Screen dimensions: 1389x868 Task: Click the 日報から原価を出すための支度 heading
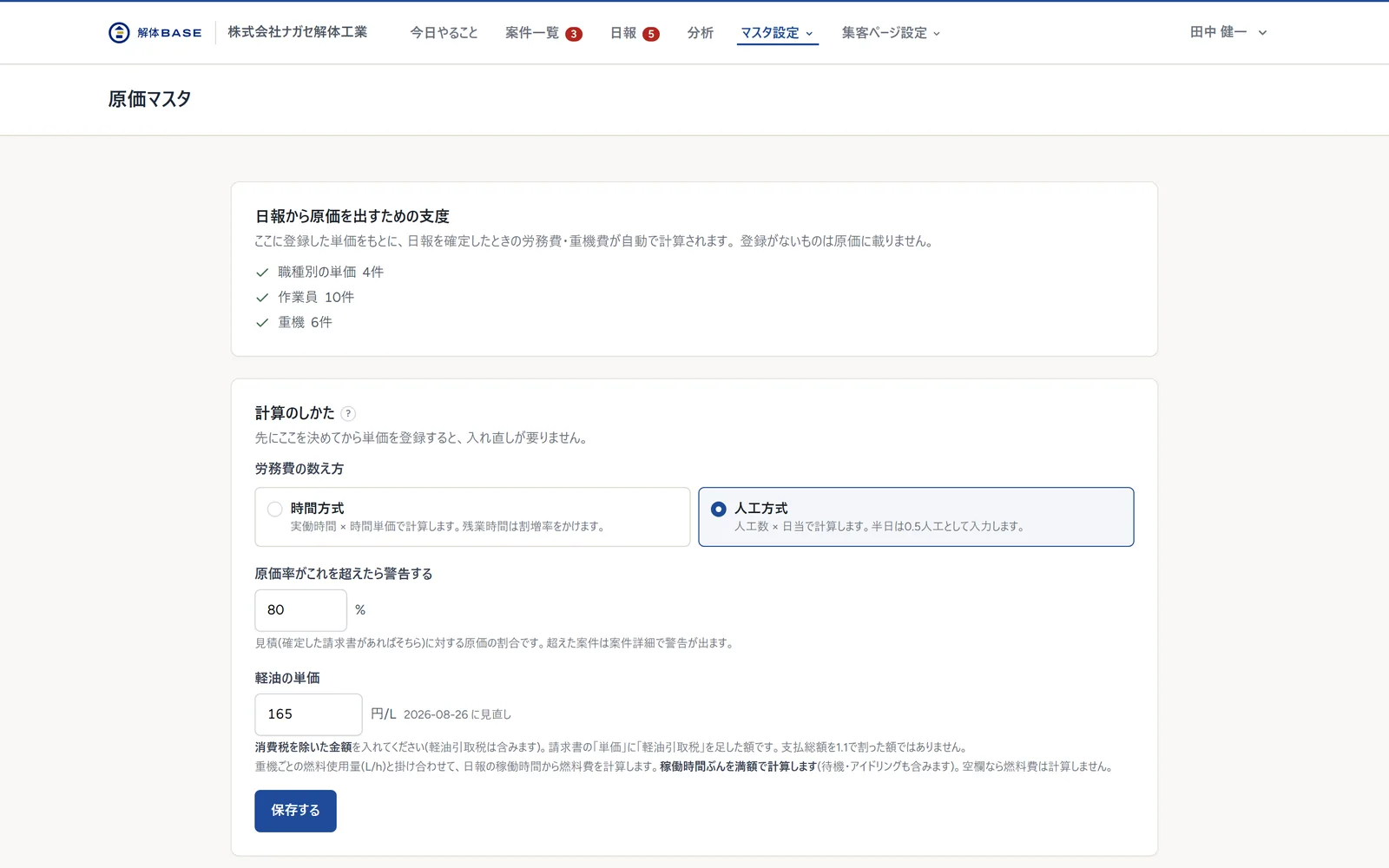pyautogui.click(x=352, y=216)
